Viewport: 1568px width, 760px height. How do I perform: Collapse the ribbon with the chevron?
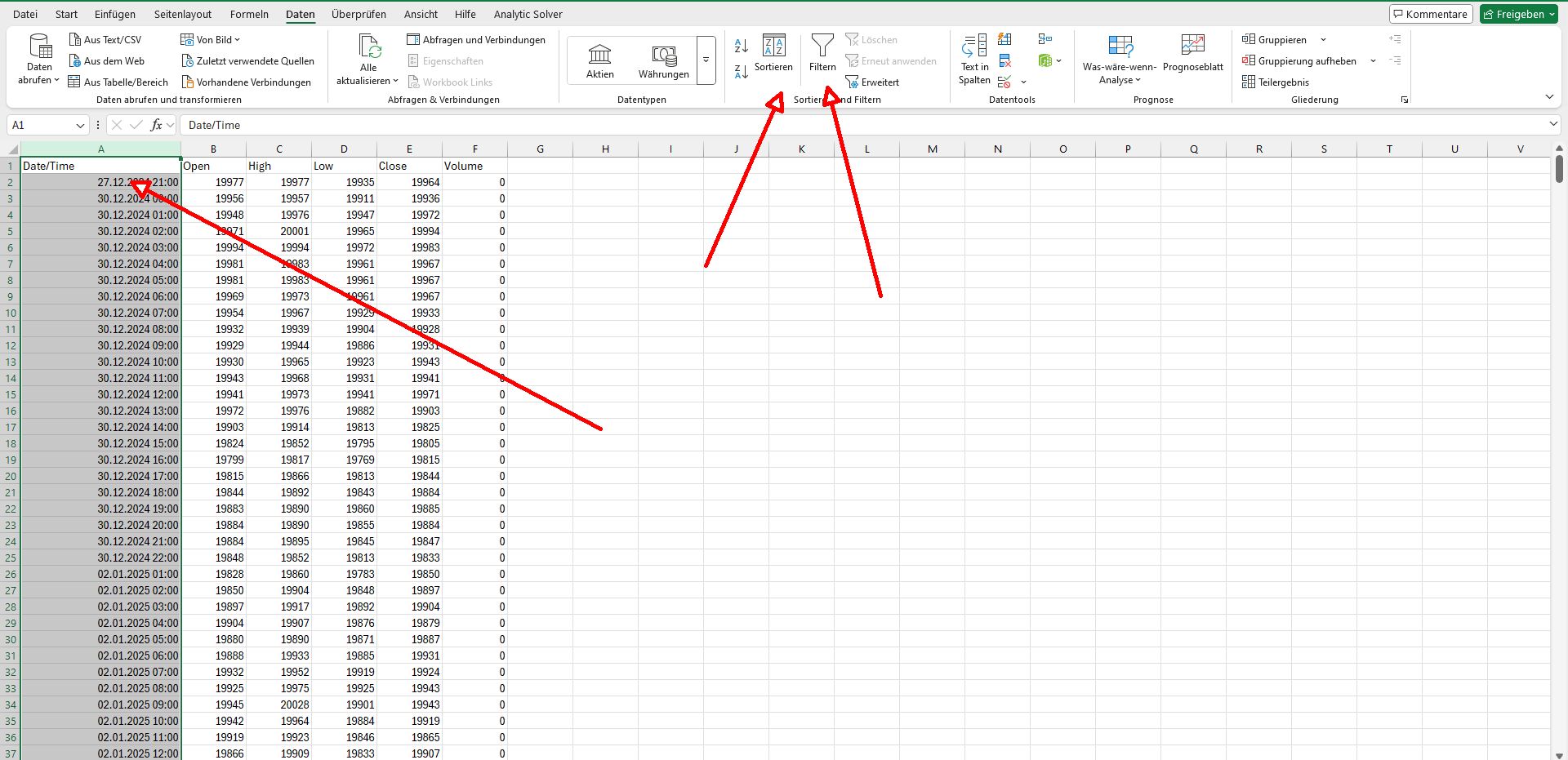[1549, 97]
